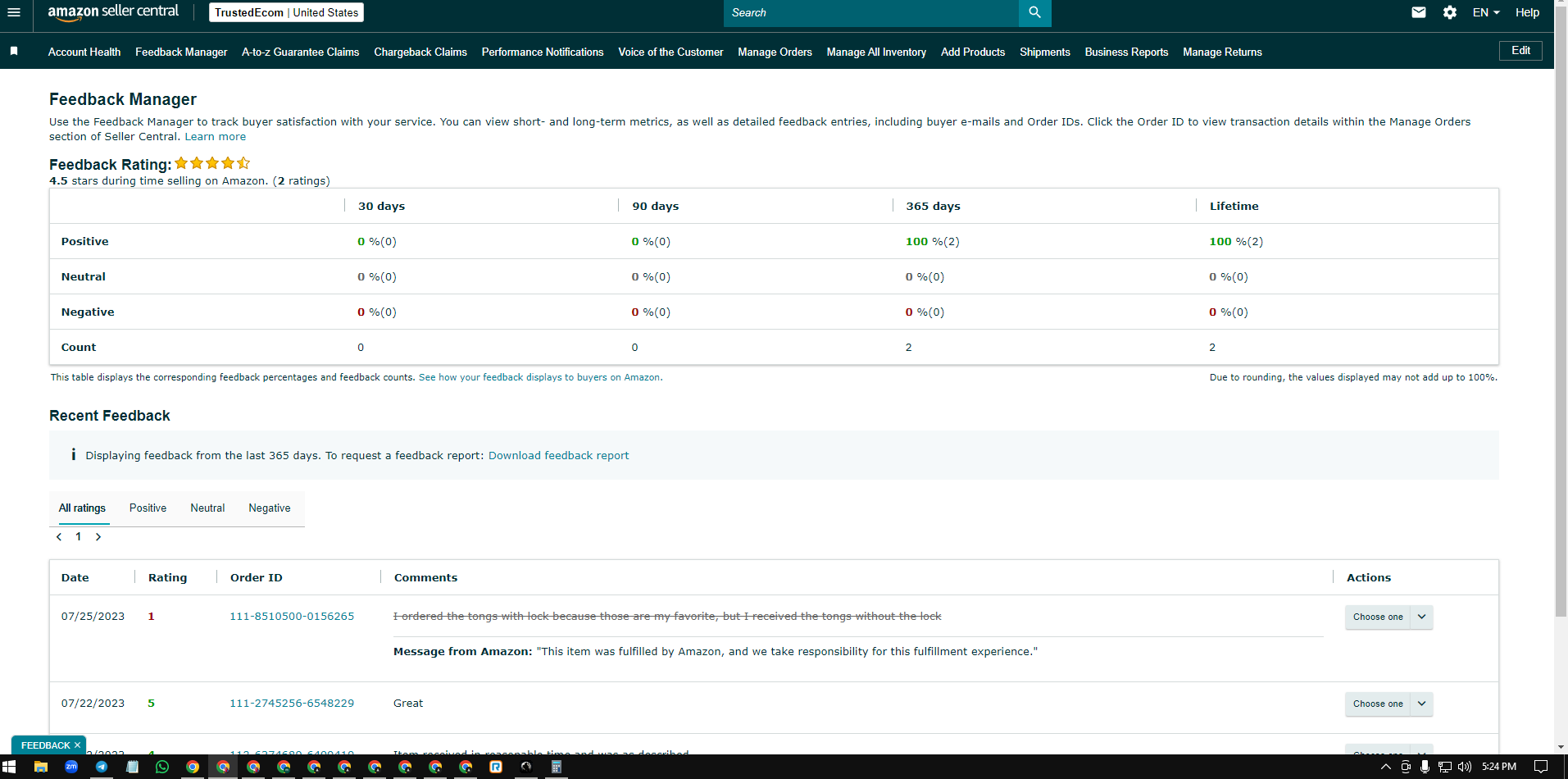
Task: Click the magnifier search button
Action: coord(1034,12)
